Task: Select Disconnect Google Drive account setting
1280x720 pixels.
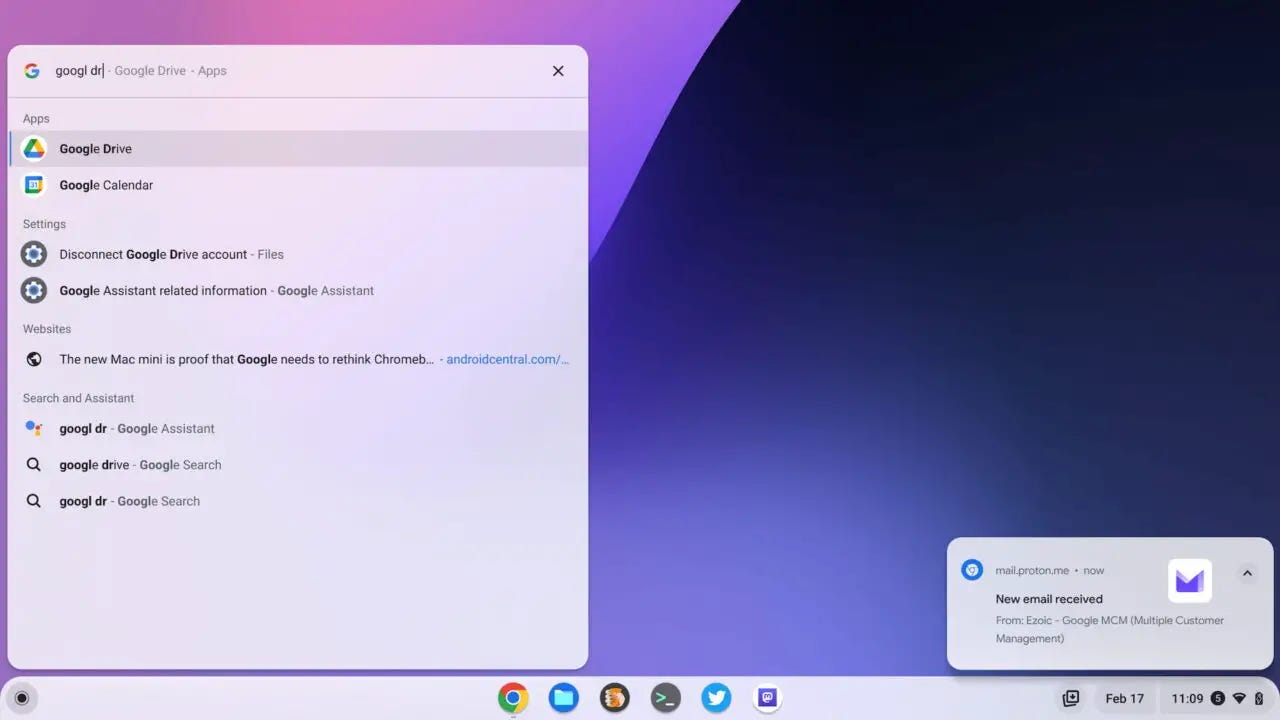Action: pos(298,254)
